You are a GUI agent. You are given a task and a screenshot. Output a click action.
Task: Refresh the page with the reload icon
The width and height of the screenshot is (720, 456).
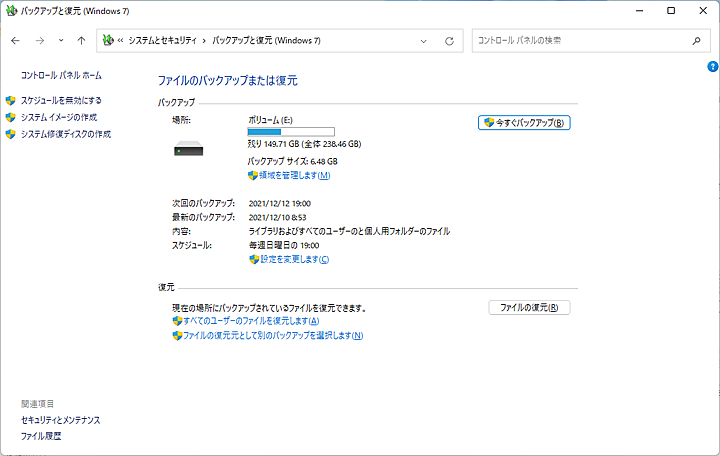pyautogui.click(x=450, y=41)
